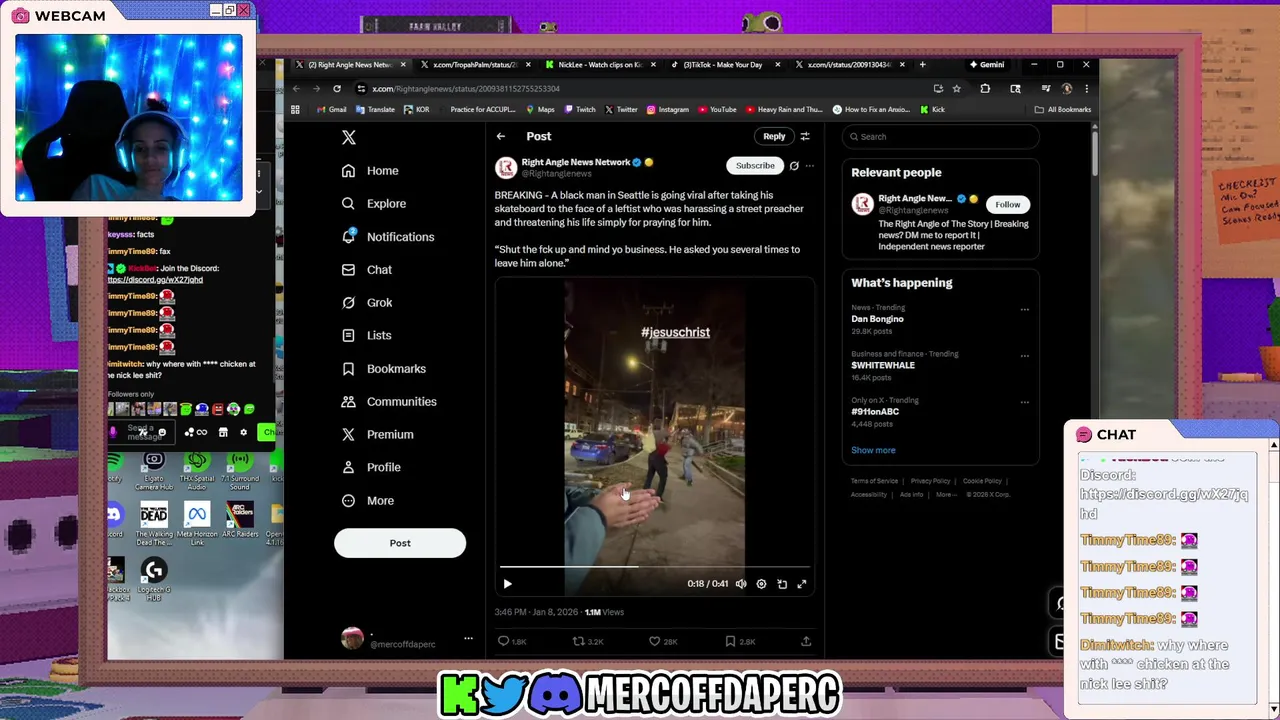1280x720 pixels.
Task: Bookmark this page with star icon
Action: click(958, 89)
